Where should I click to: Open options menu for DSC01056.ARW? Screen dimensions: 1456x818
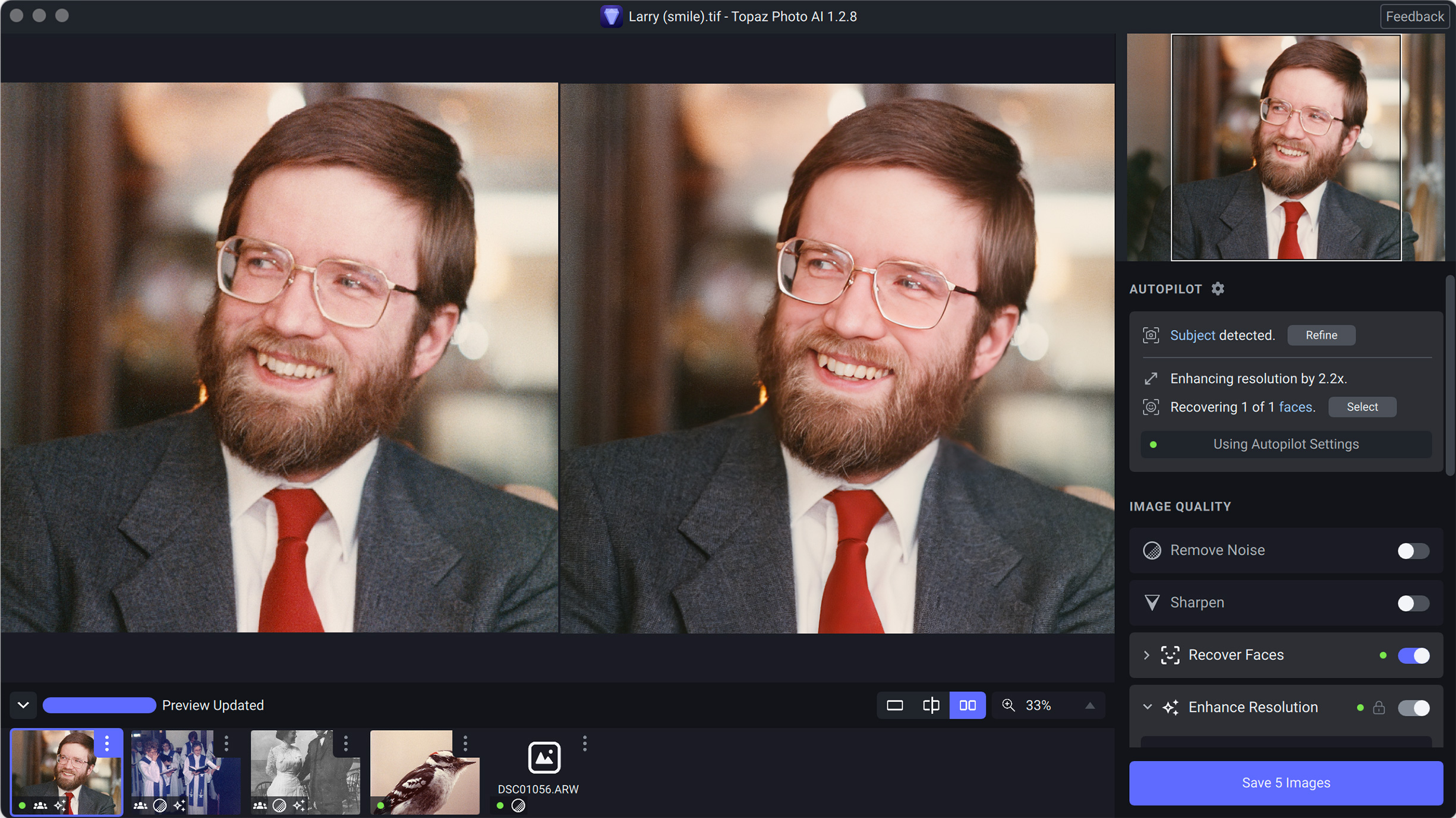pyautogui.click(x=585, y=743)
